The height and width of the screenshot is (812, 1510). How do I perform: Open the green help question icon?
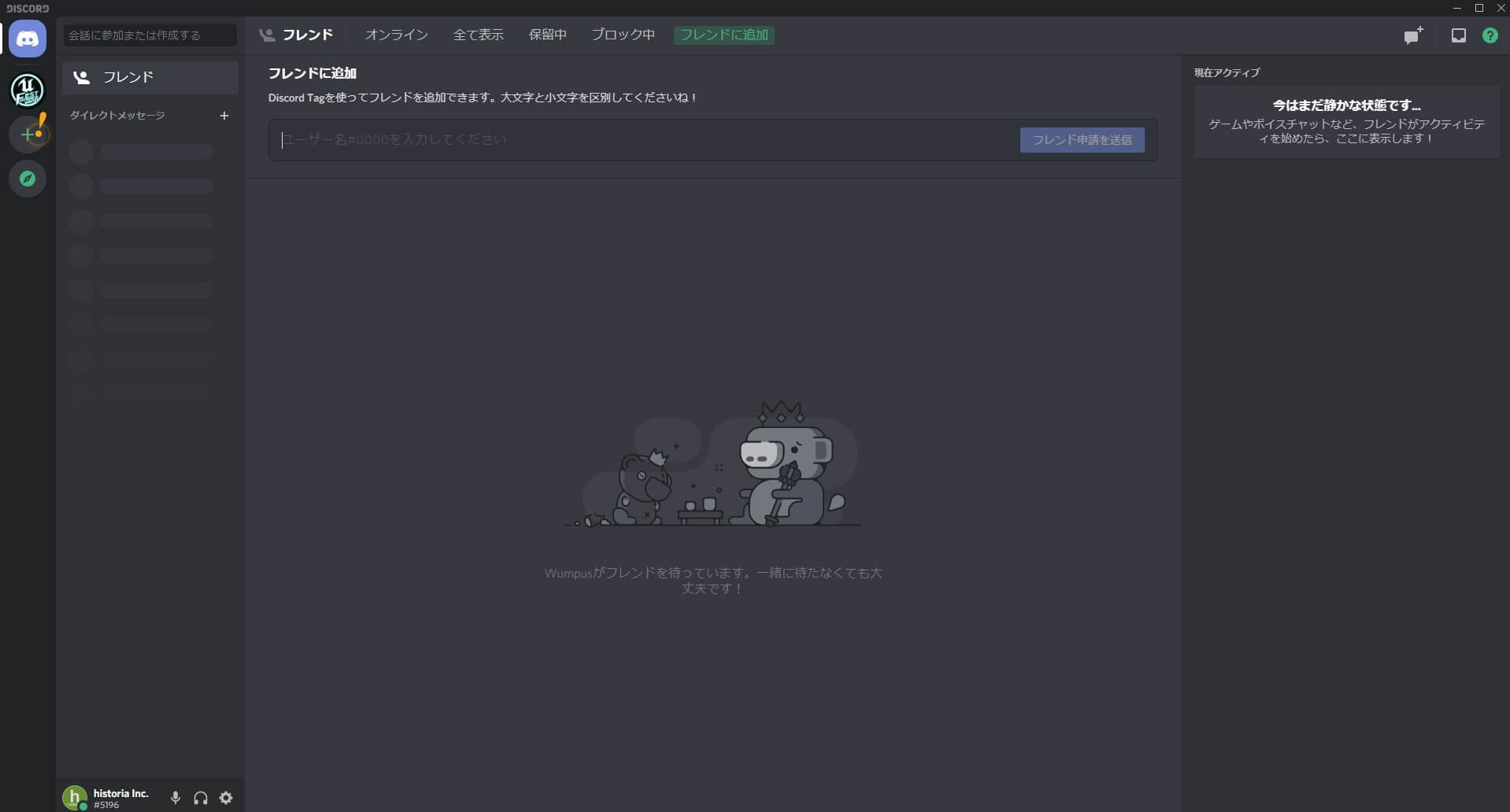point(1490,35)
